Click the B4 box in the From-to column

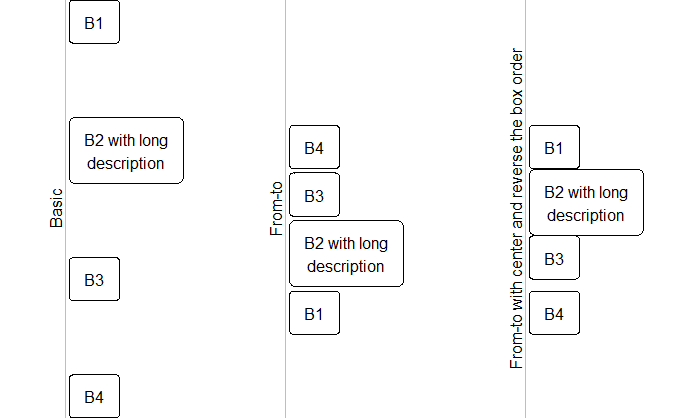[314, 149]
